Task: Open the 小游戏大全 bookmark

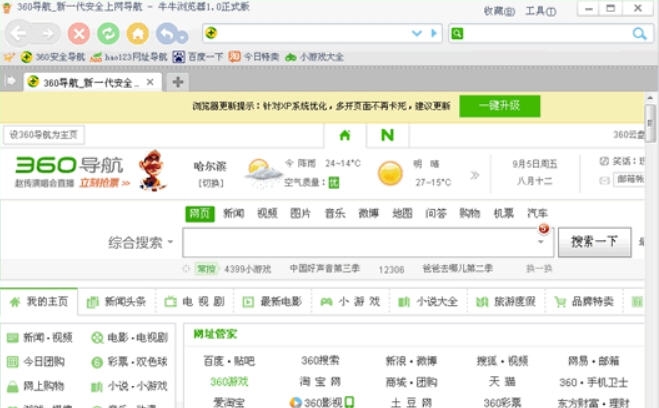Action: coord(314,57)
